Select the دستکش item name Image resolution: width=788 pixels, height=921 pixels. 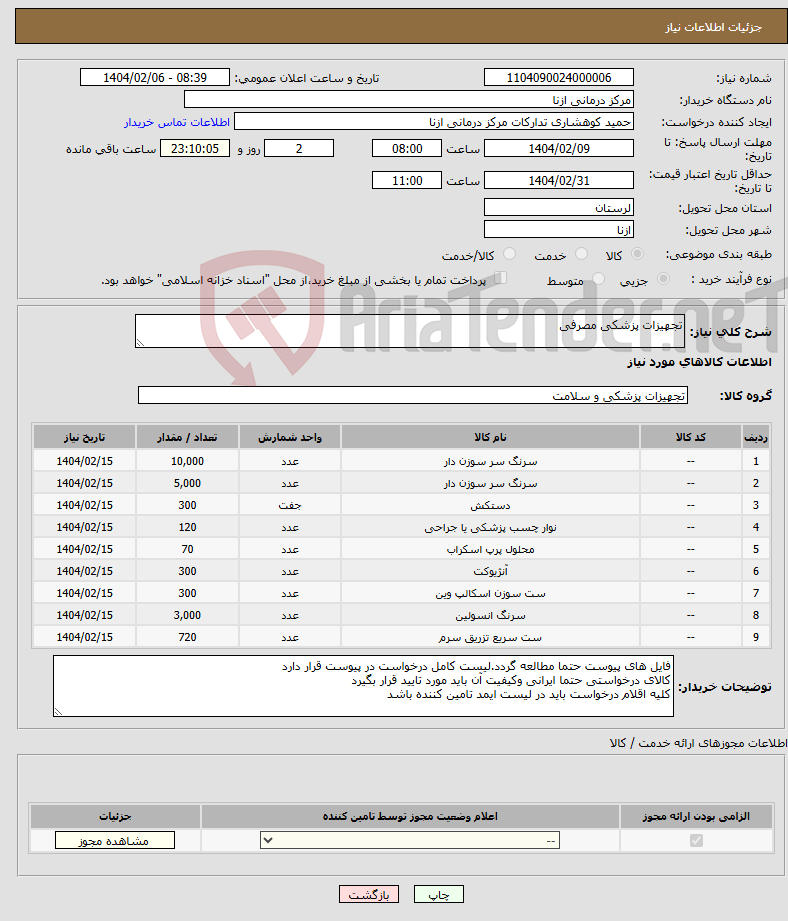490,506
